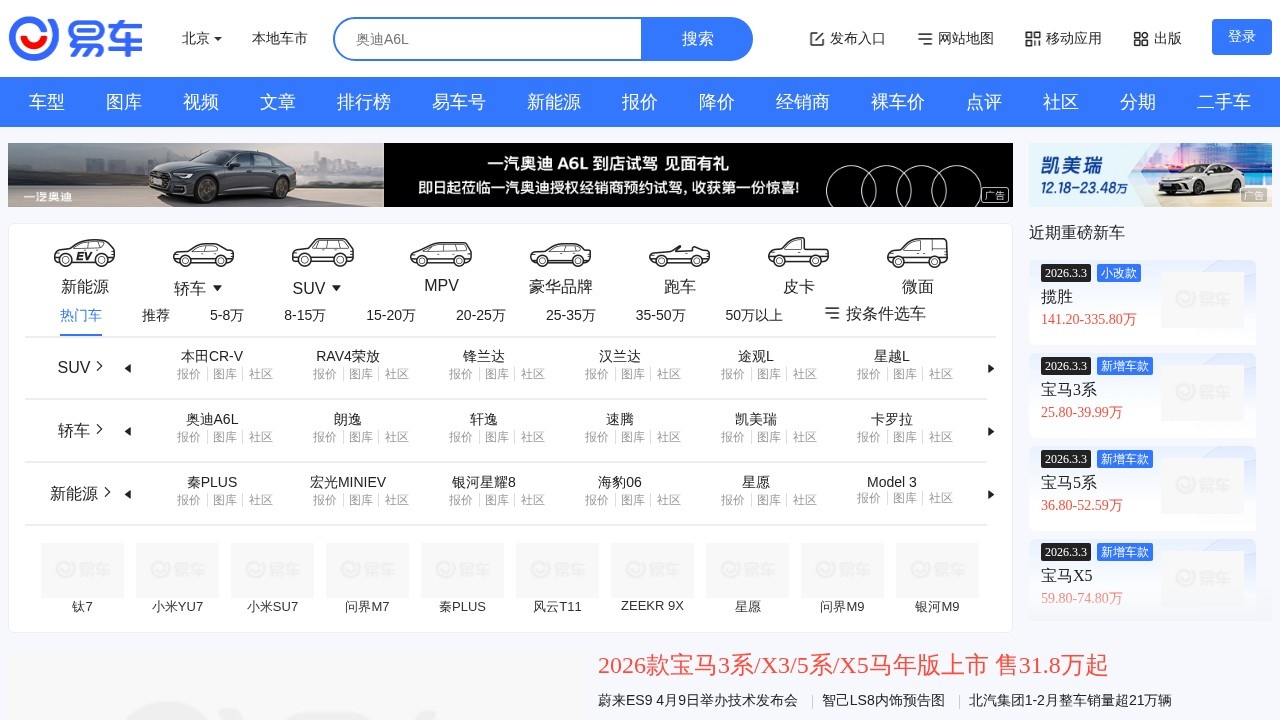The width and height of the screenshot is (1280, 720).
Task: Select 二手车 from the navigation bar
Action: coord(1224,101)
